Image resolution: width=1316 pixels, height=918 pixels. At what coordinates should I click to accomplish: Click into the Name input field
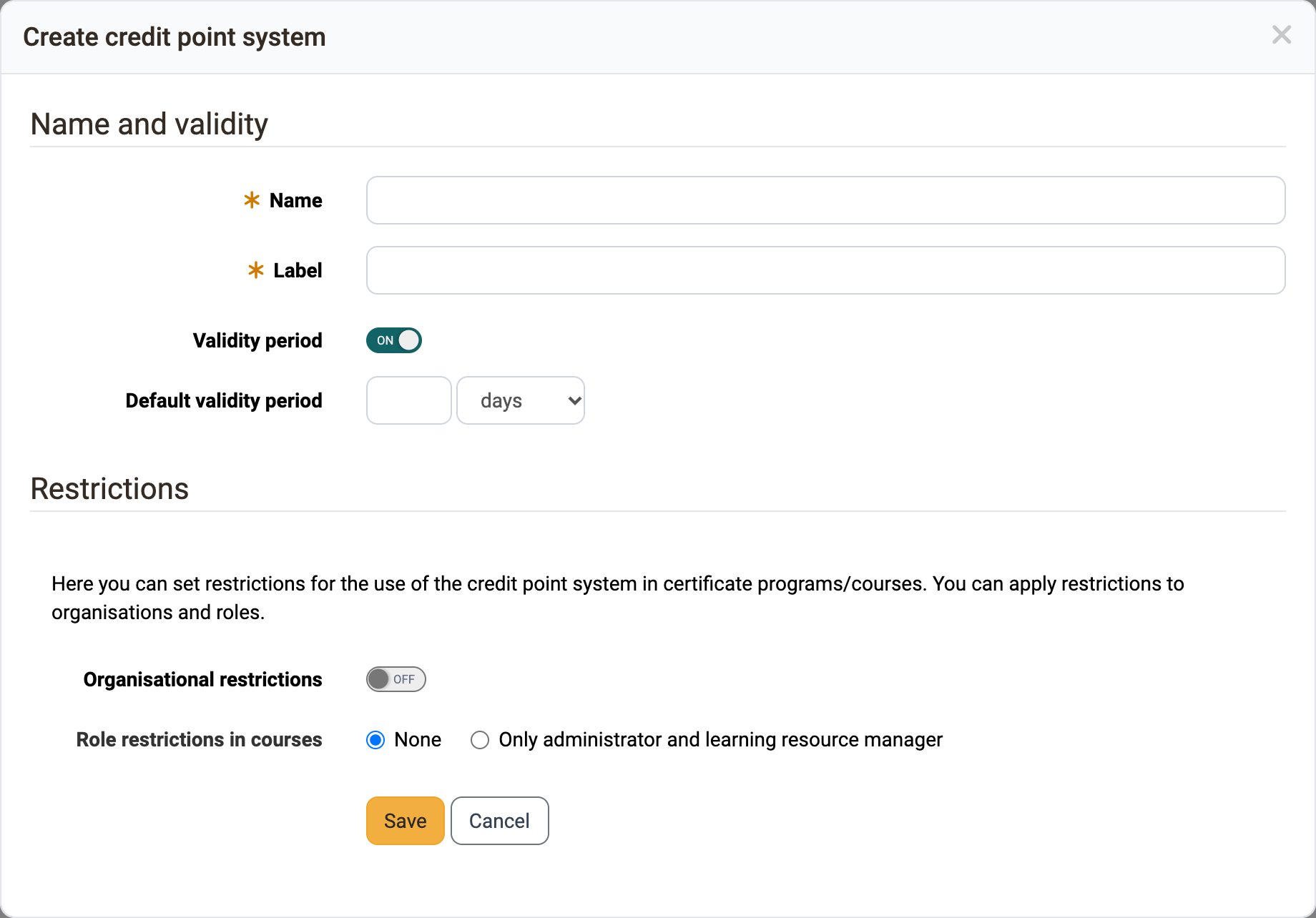pos(825,200)
